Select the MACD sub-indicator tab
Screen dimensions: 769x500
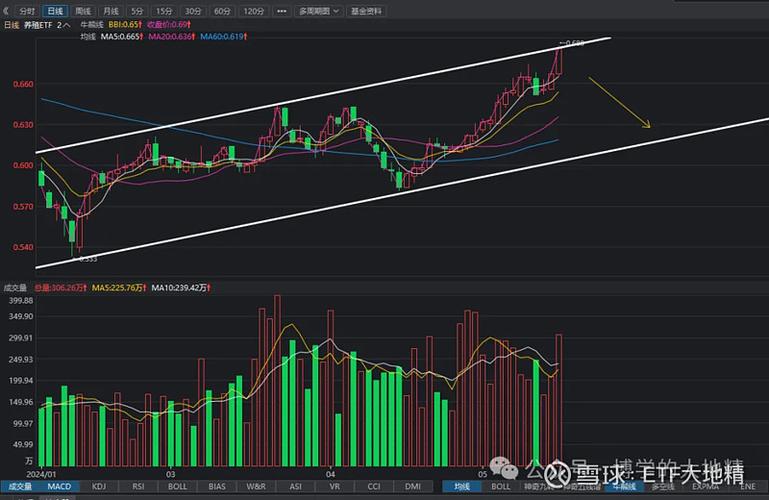(59, 486)
